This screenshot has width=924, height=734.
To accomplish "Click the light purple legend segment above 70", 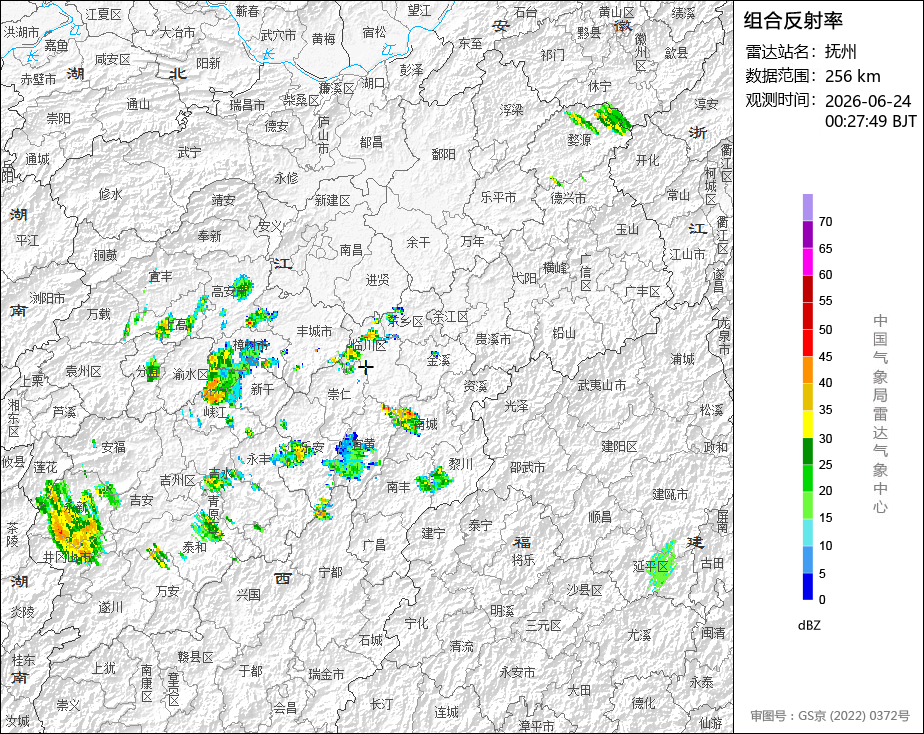I will click(807, 207).
